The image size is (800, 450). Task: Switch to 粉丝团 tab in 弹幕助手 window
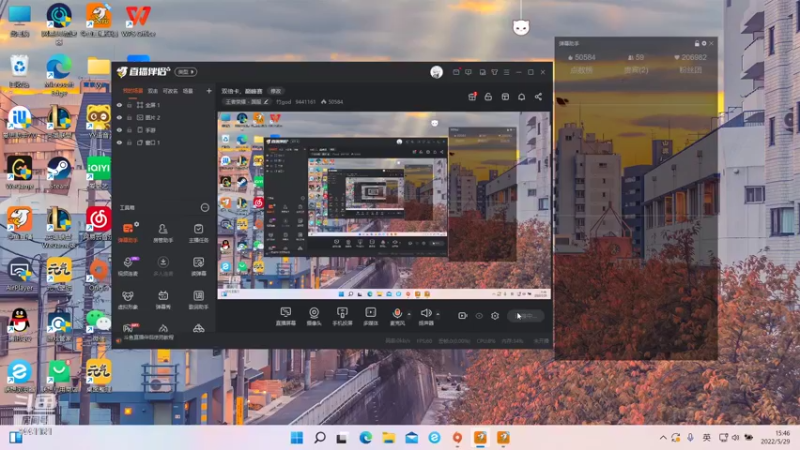(690, 70)
